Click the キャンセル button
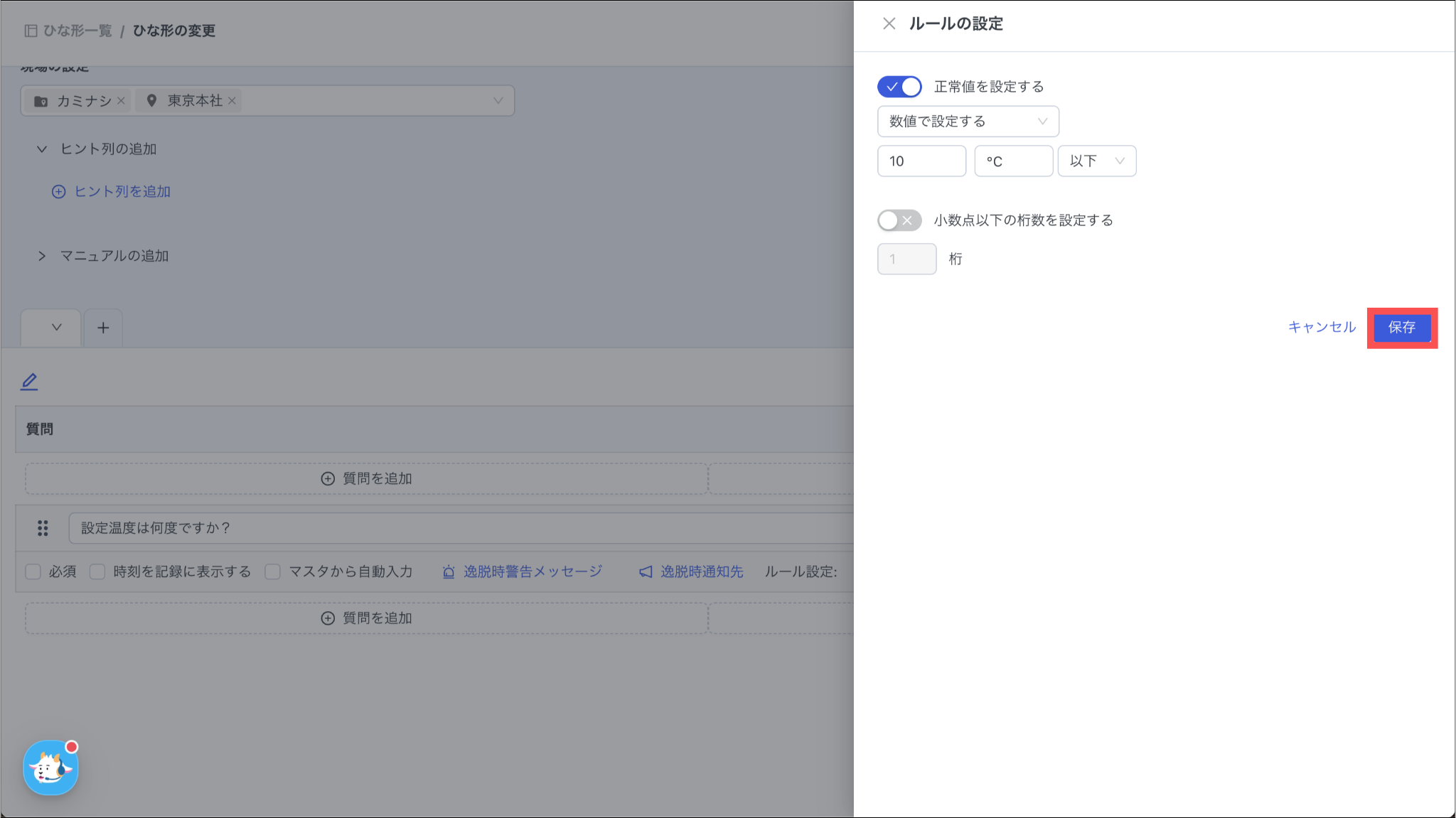This screenshot has width=1456, height=818. tap(1322, 327)
